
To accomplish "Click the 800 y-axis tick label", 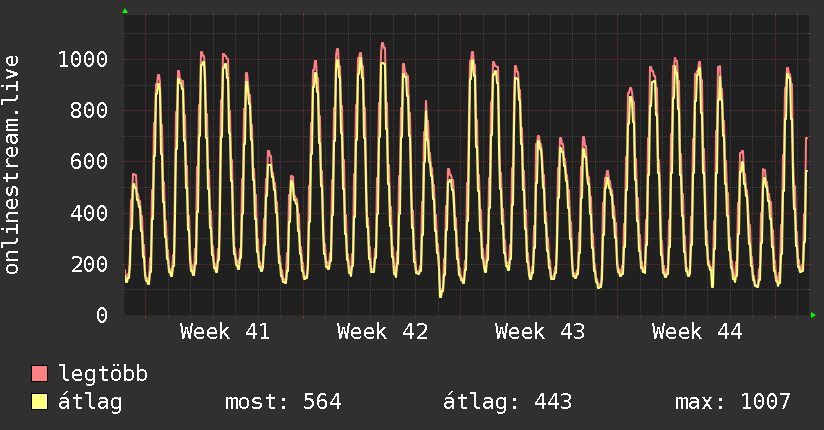I will 89,110.
